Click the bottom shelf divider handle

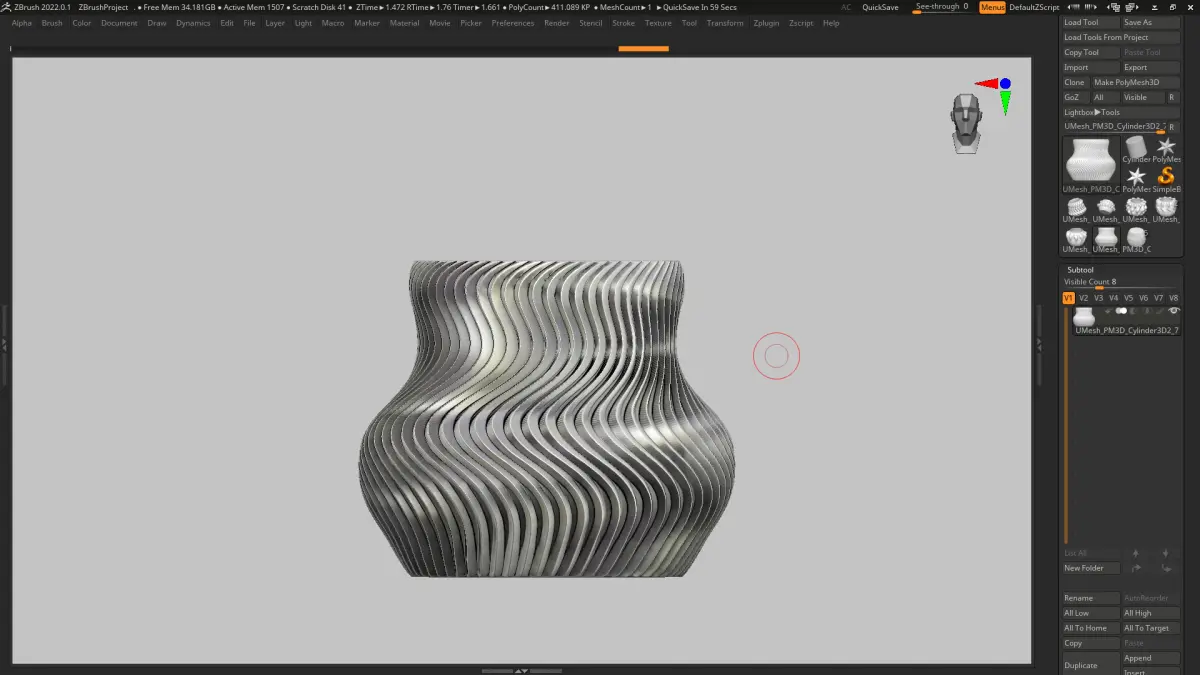[x=521, y=670]
